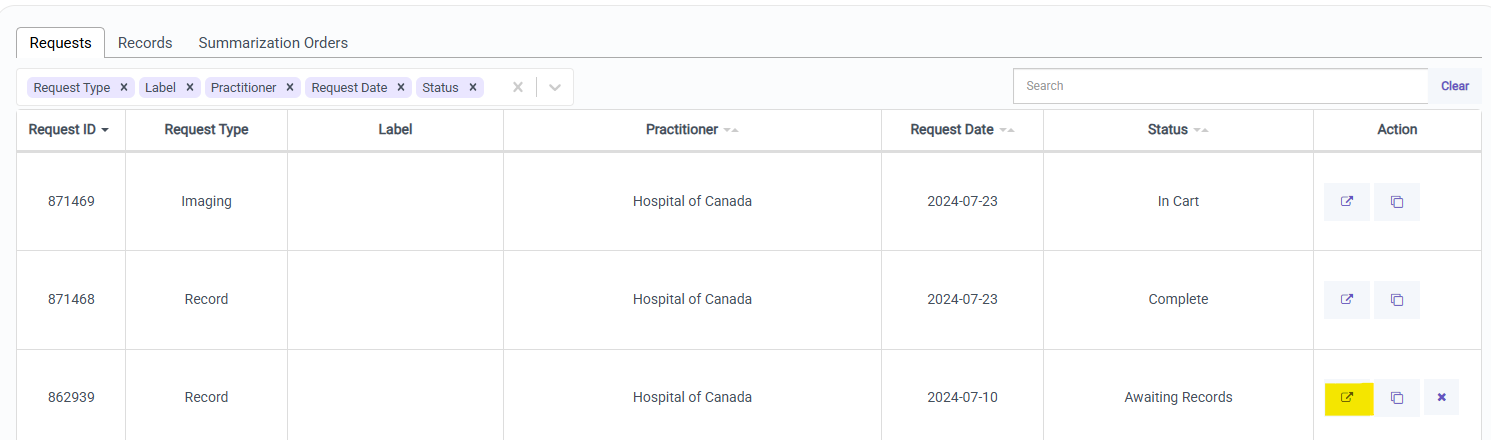Remove the Label filter chip
Screen dimensions: 1491x440
(190, 87)
